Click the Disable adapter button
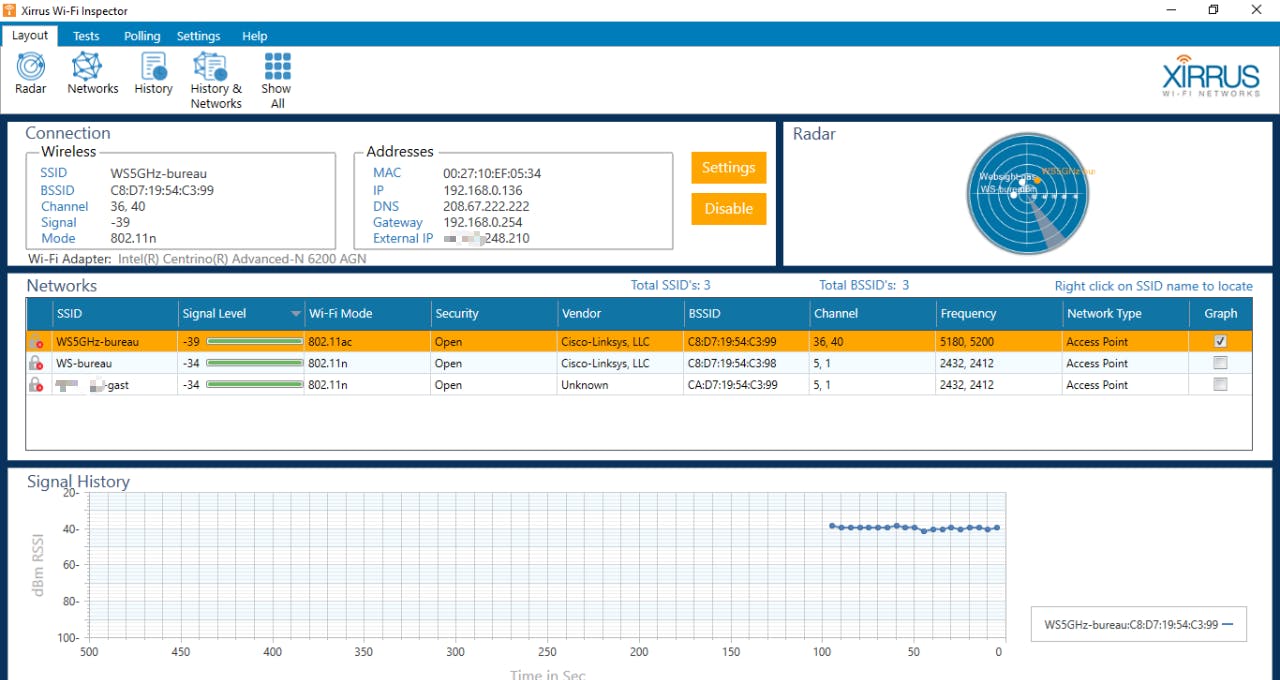Viewport: 1280px width, 680px height. 728,209
